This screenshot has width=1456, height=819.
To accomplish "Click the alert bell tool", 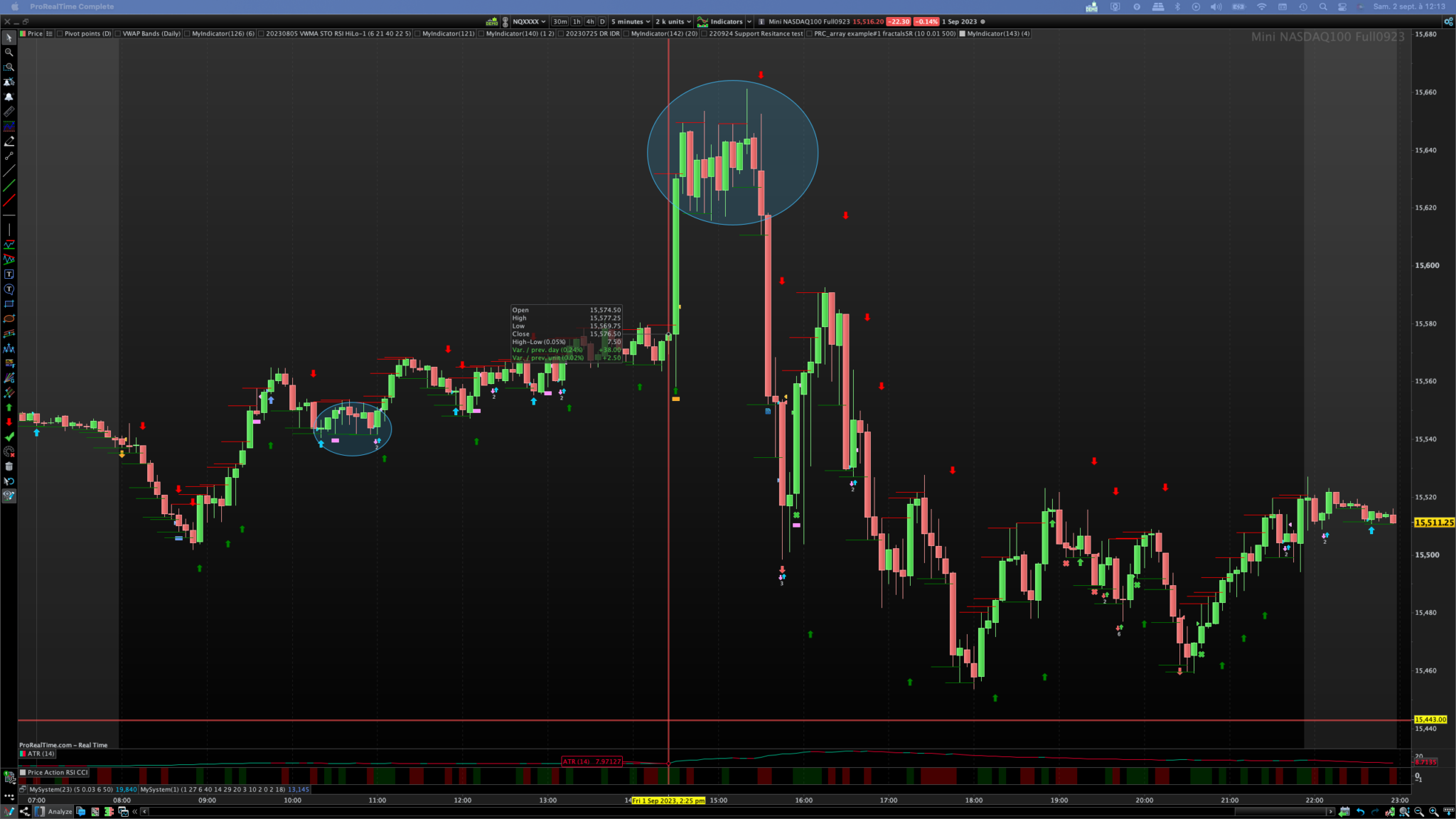I will [x=9, y=97].
